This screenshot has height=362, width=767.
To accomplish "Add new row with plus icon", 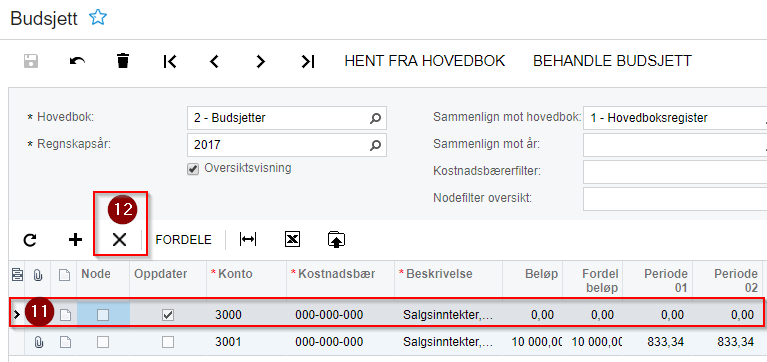I will (x=75, y=240).
